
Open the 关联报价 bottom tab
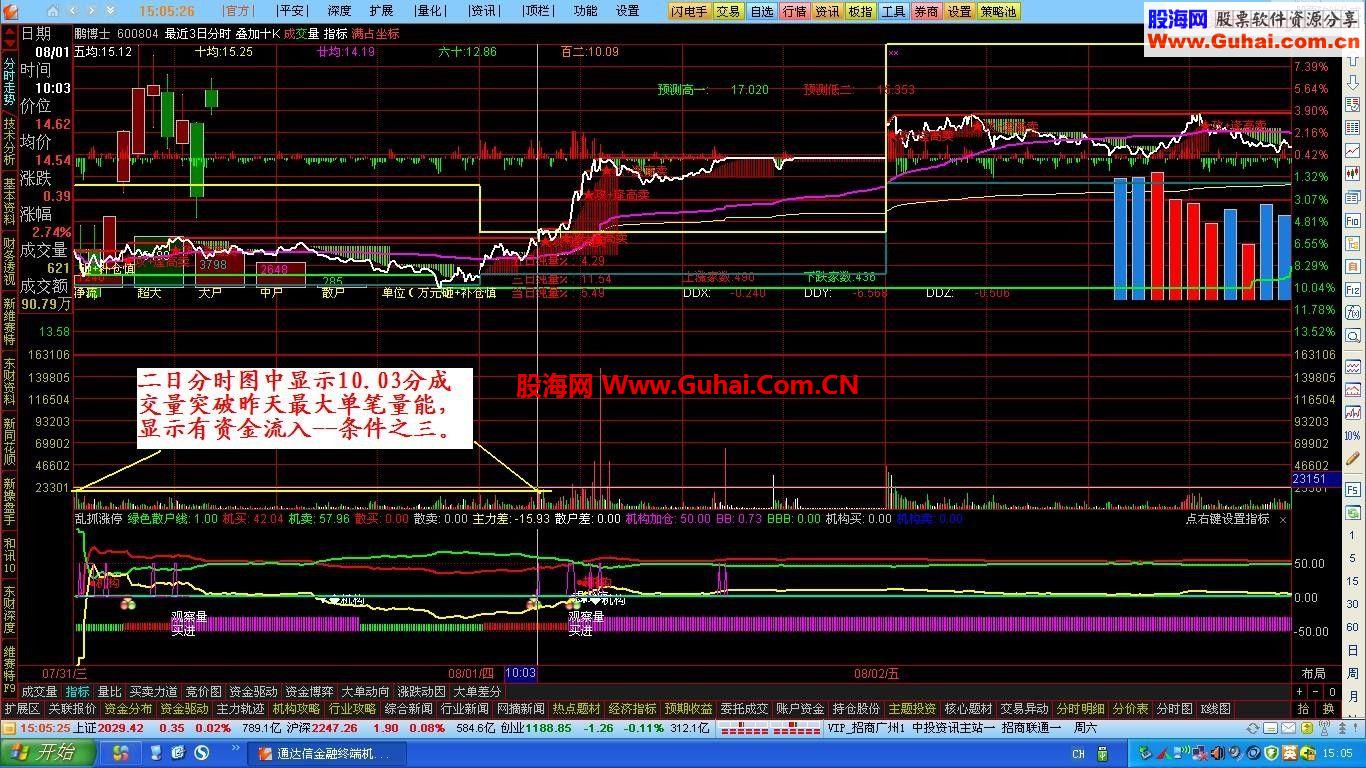[x=72, y=709]
